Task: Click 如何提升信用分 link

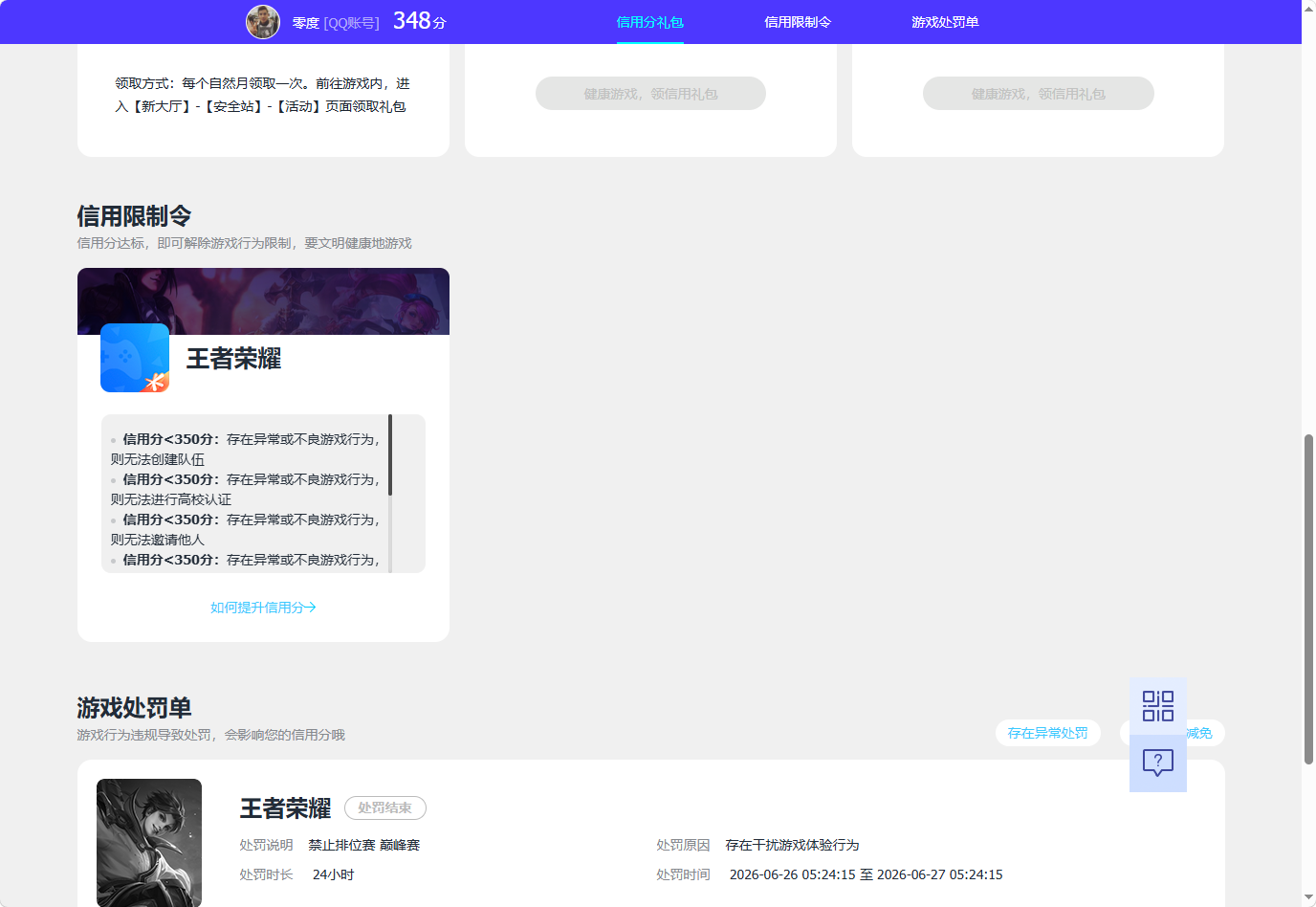Action: [x=263, y=608]
